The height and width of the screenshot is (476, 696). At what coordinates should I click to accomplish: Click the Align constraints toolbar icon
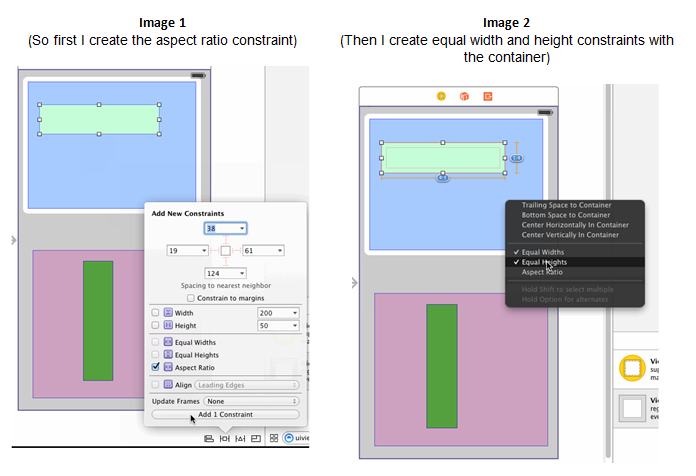click(x=209, y=438)
